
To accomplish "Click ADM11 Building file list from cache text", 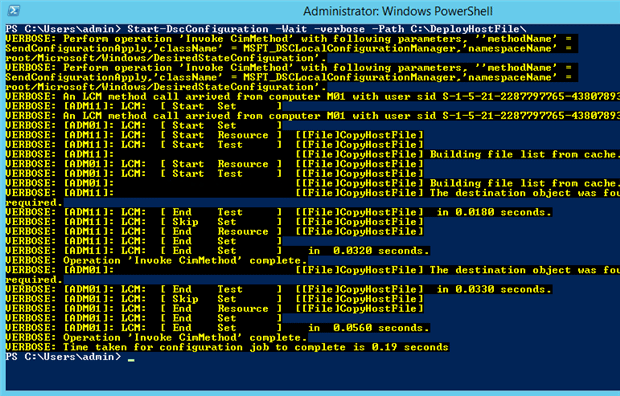I will [x=524, y=154].
